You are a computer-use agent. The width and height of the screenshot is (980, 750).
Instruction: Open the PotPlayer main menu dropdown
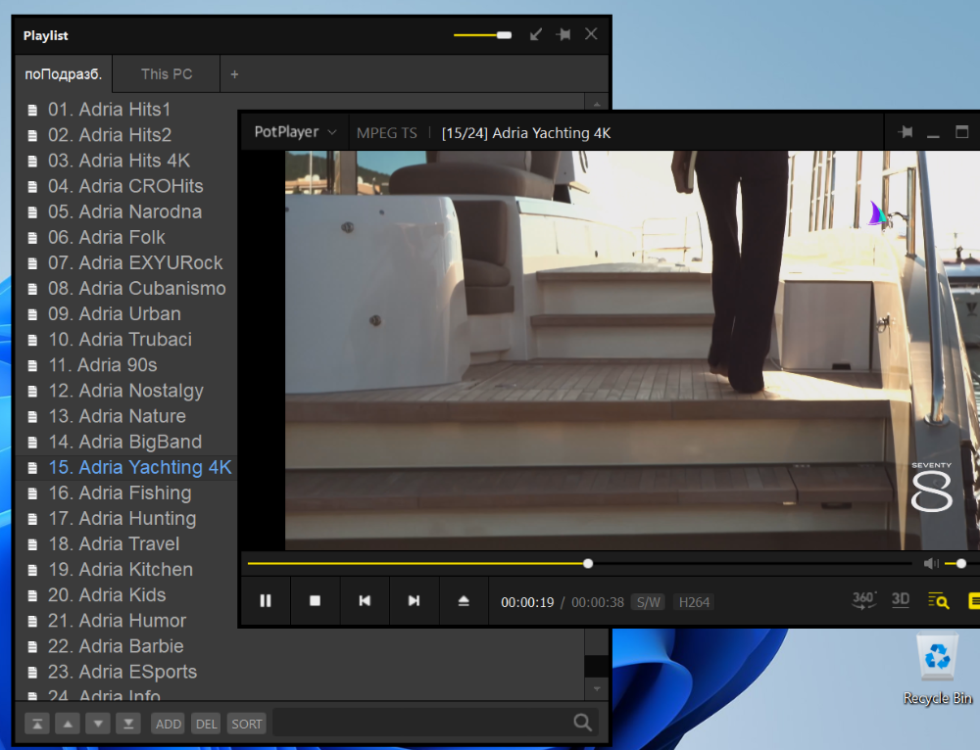point(295,132)
